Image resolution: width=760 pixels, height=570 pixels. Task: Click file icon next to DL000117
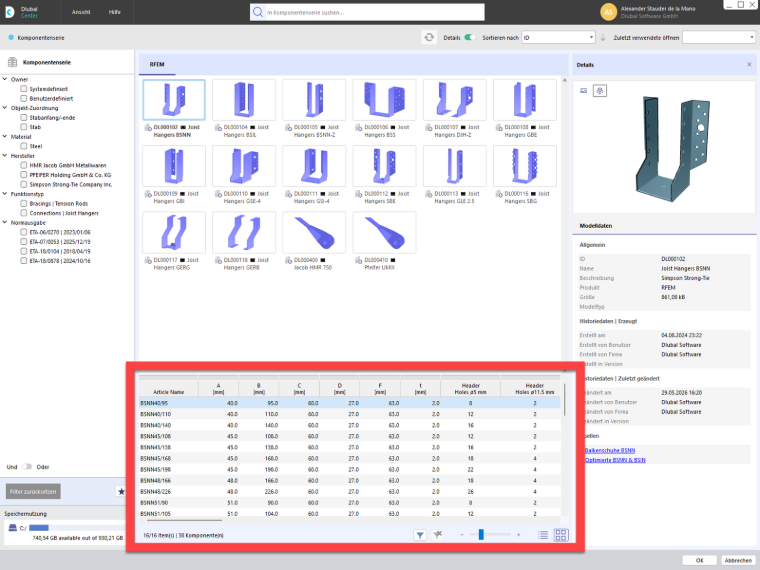pos(148,260)
